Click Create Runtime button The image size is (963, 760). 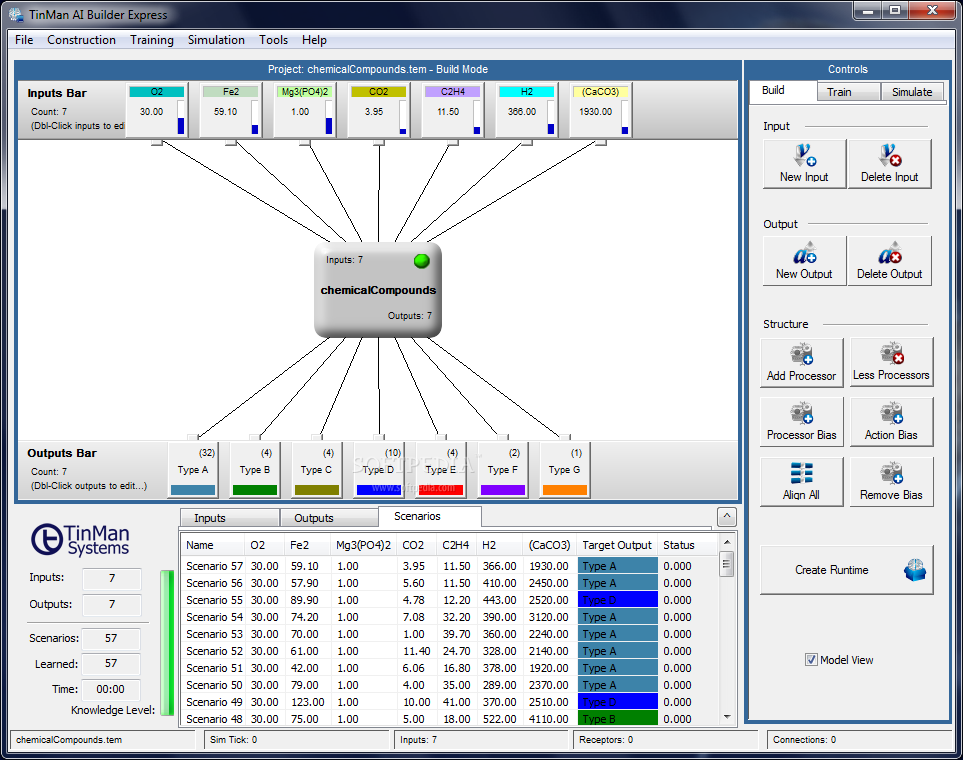click(847, 570)
